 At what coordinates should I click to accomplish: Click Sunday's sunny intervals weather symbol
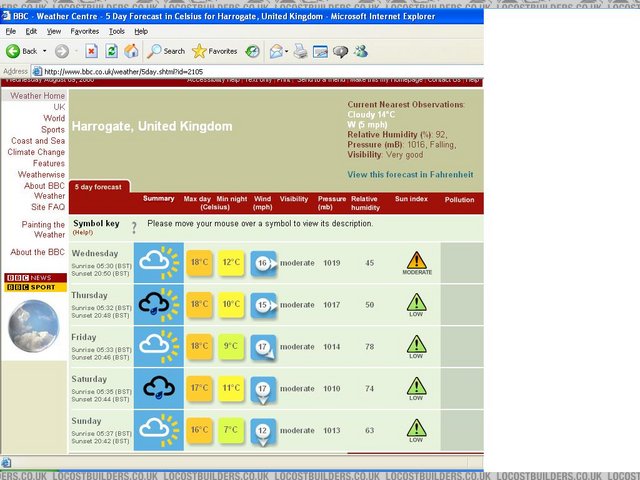[159, 430]
